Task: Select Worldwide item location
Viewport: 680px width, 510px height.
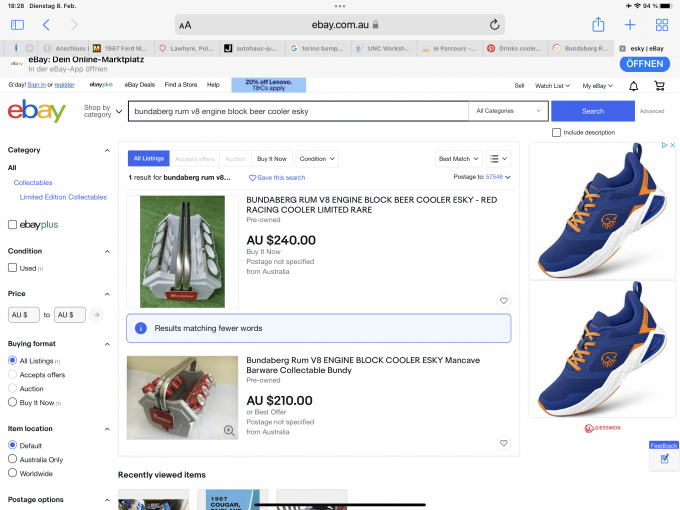Action: 13,473
